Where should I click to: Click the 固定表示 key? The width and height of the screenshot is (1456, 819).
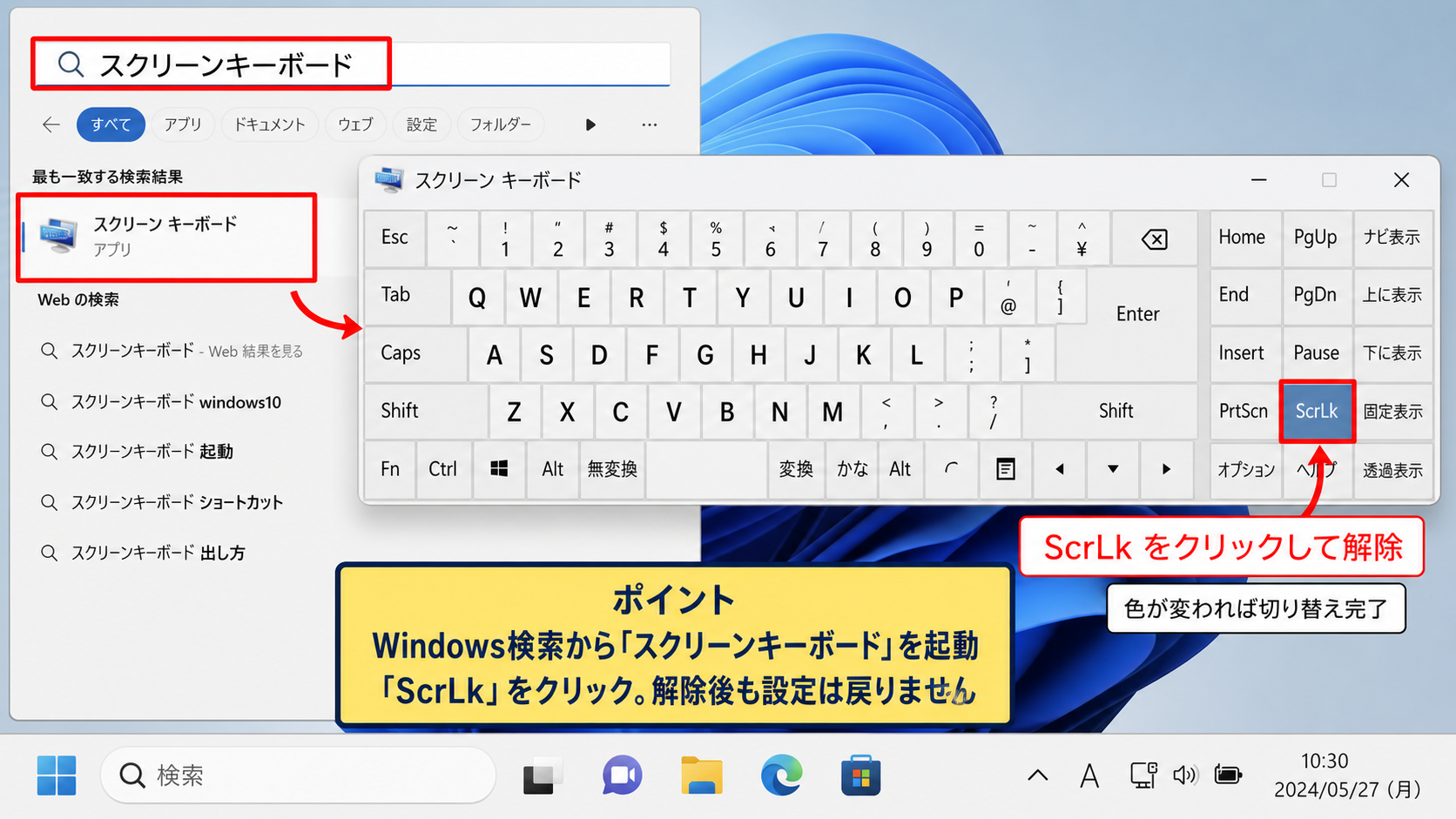[1392, 411]
